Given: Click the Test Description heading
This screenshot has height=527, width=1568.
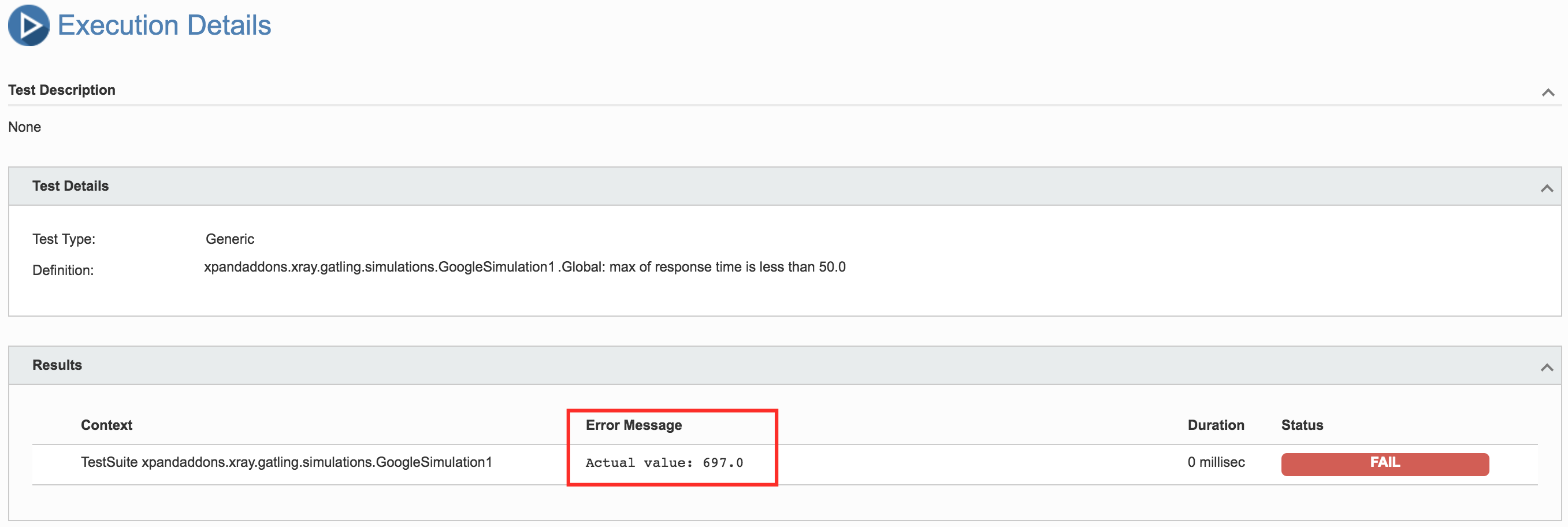Looking at the screenshot, I should point(61,90).
